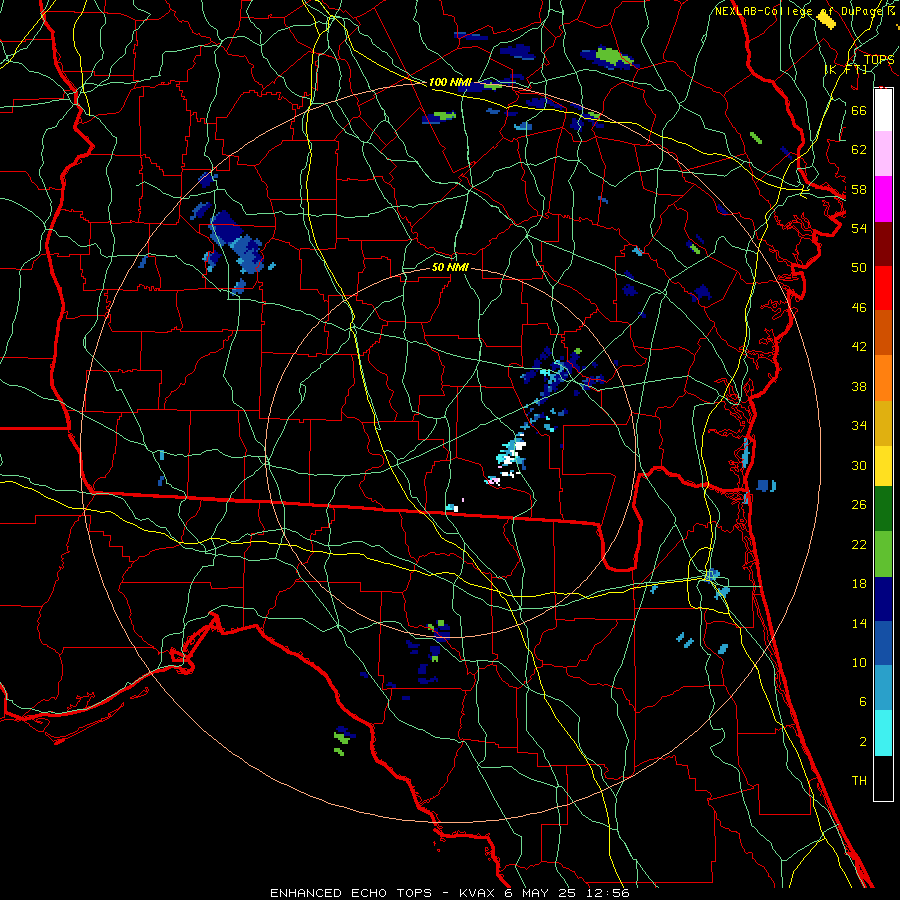This screenshot has width=900, height=900.
Task: Click the "100 NMI" range ring label
Action: (450, 83)
